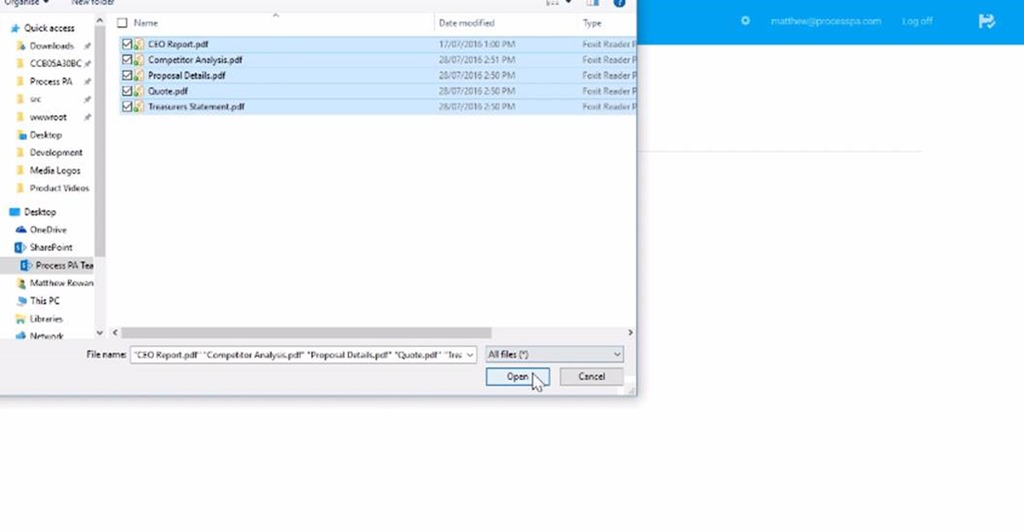This screenshot has width=1024, height=532.
Task: Uncheck the Quote.pdf checkbox
Action: (x=127, y=91)
